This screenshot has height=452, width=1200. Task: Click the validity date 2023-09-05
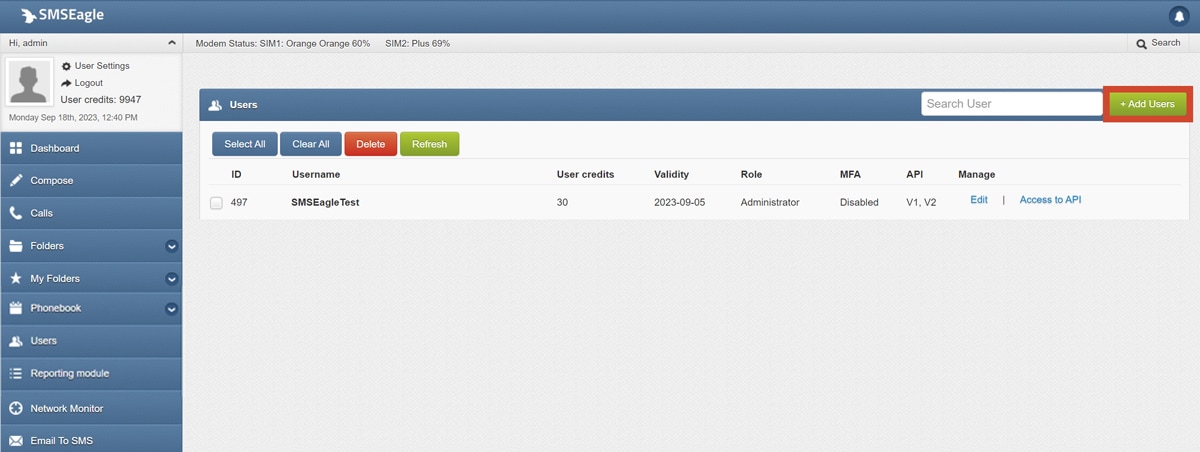tap(680, 202)
